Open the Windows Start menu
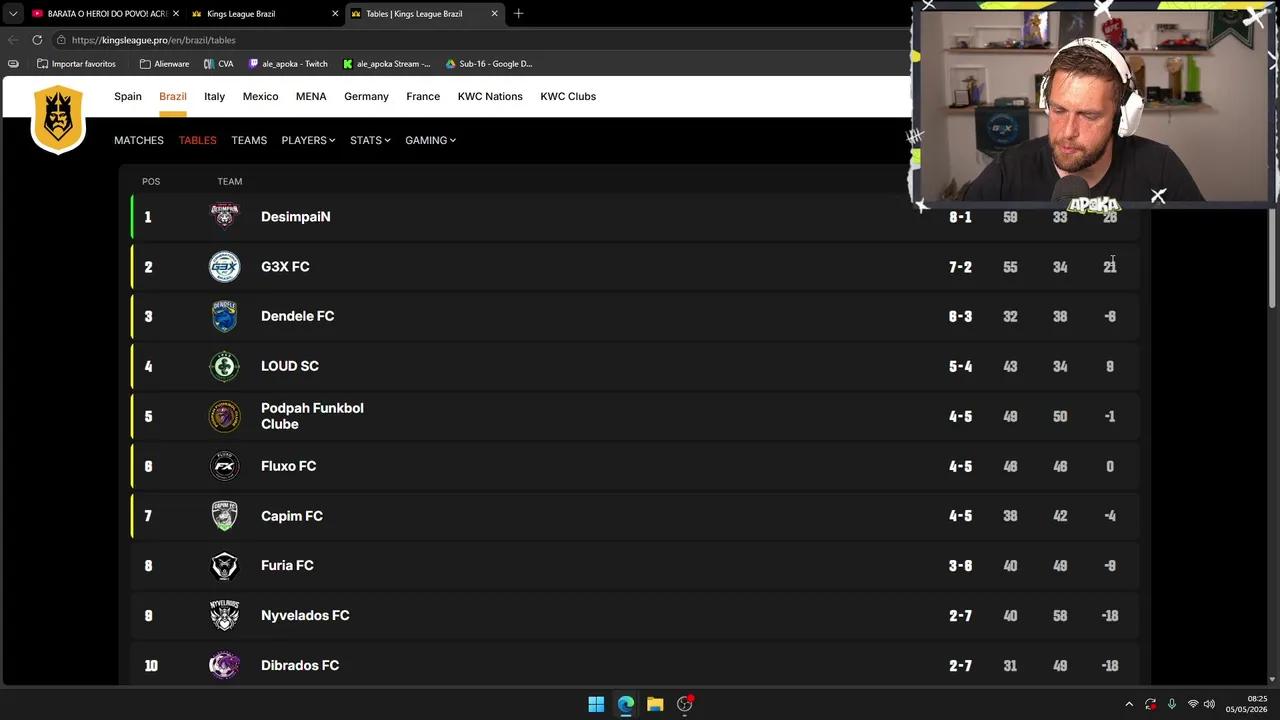The image size is (1280, 720). click(x=596, y=704)
